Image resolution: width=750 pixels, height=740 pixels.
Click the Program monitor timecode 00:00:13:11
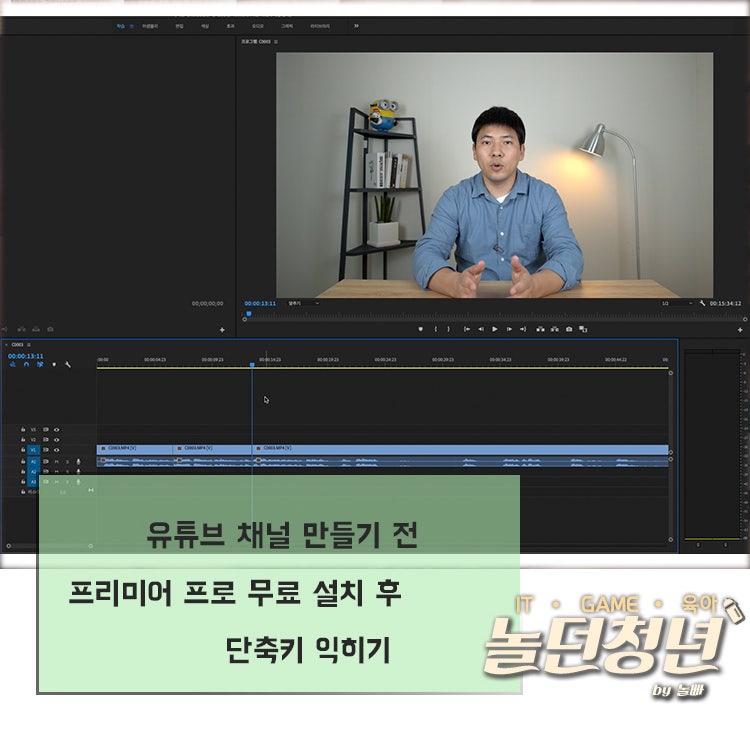click(x=260, y=303)
